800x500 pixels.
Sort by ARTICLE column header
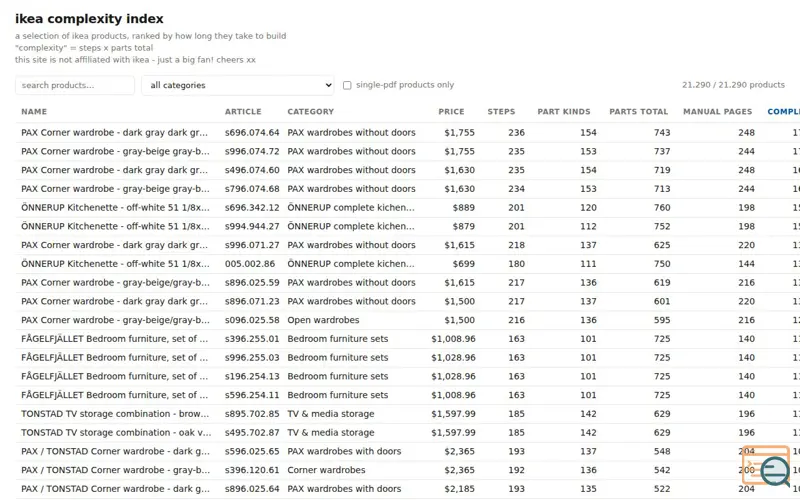point(243,112)
